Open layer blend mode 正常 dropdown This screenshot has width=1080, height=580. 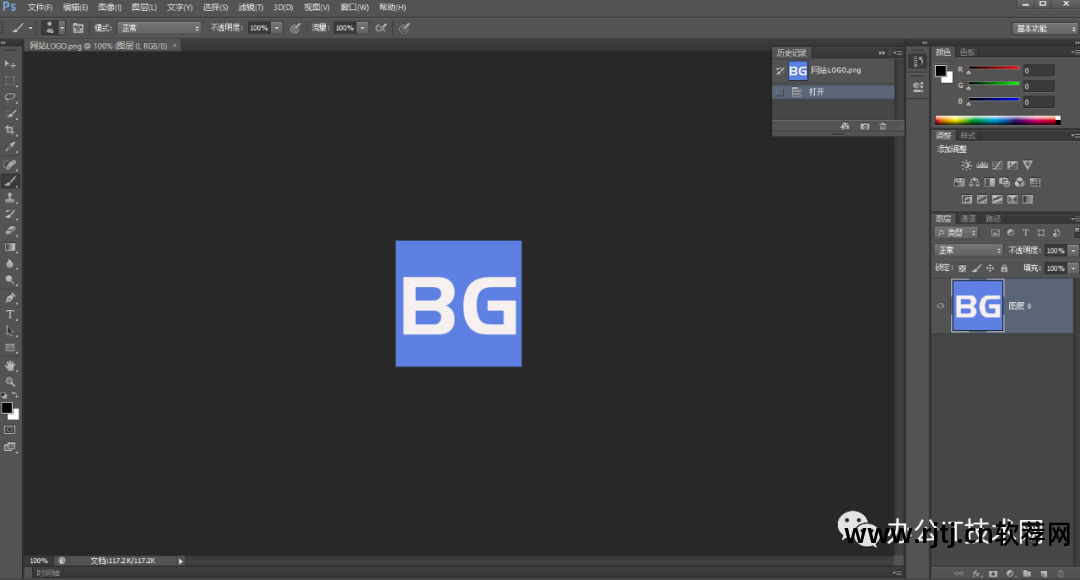pos(968,250)
